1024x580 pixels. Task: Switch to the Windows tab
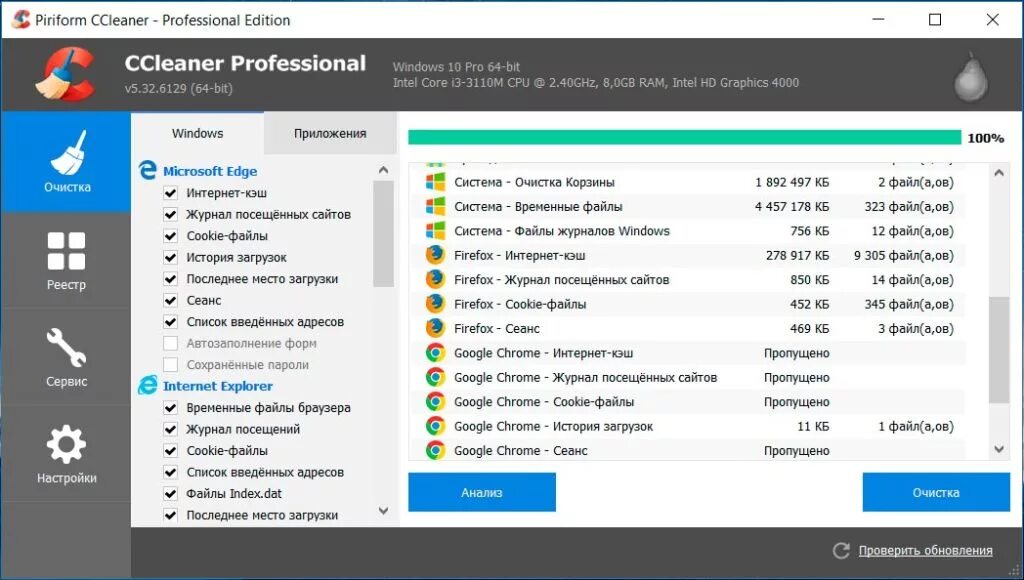point(197,133)
